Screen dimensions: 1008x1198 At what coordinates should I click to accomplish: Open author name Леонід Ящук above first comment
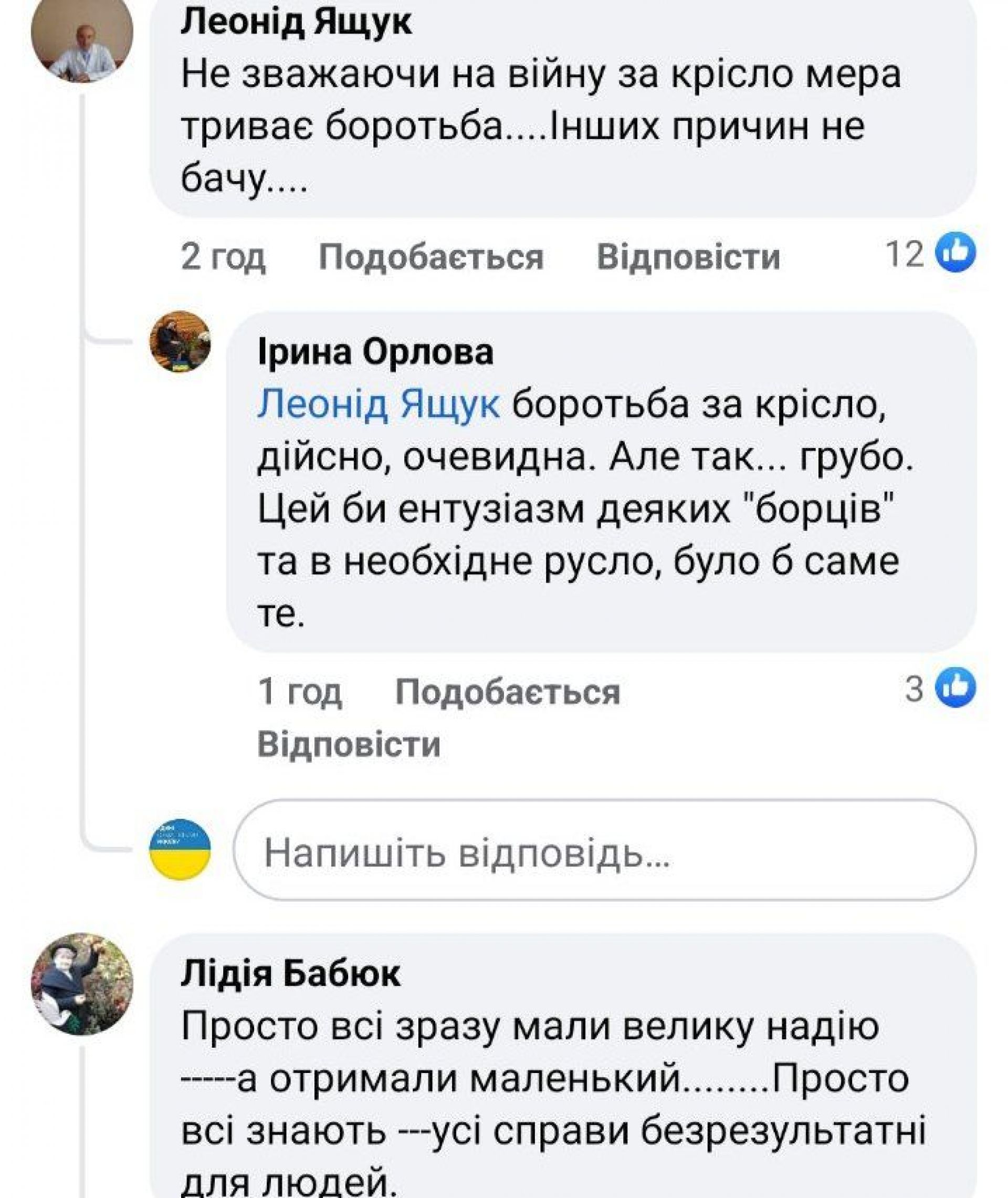click(x=296, y=23)
